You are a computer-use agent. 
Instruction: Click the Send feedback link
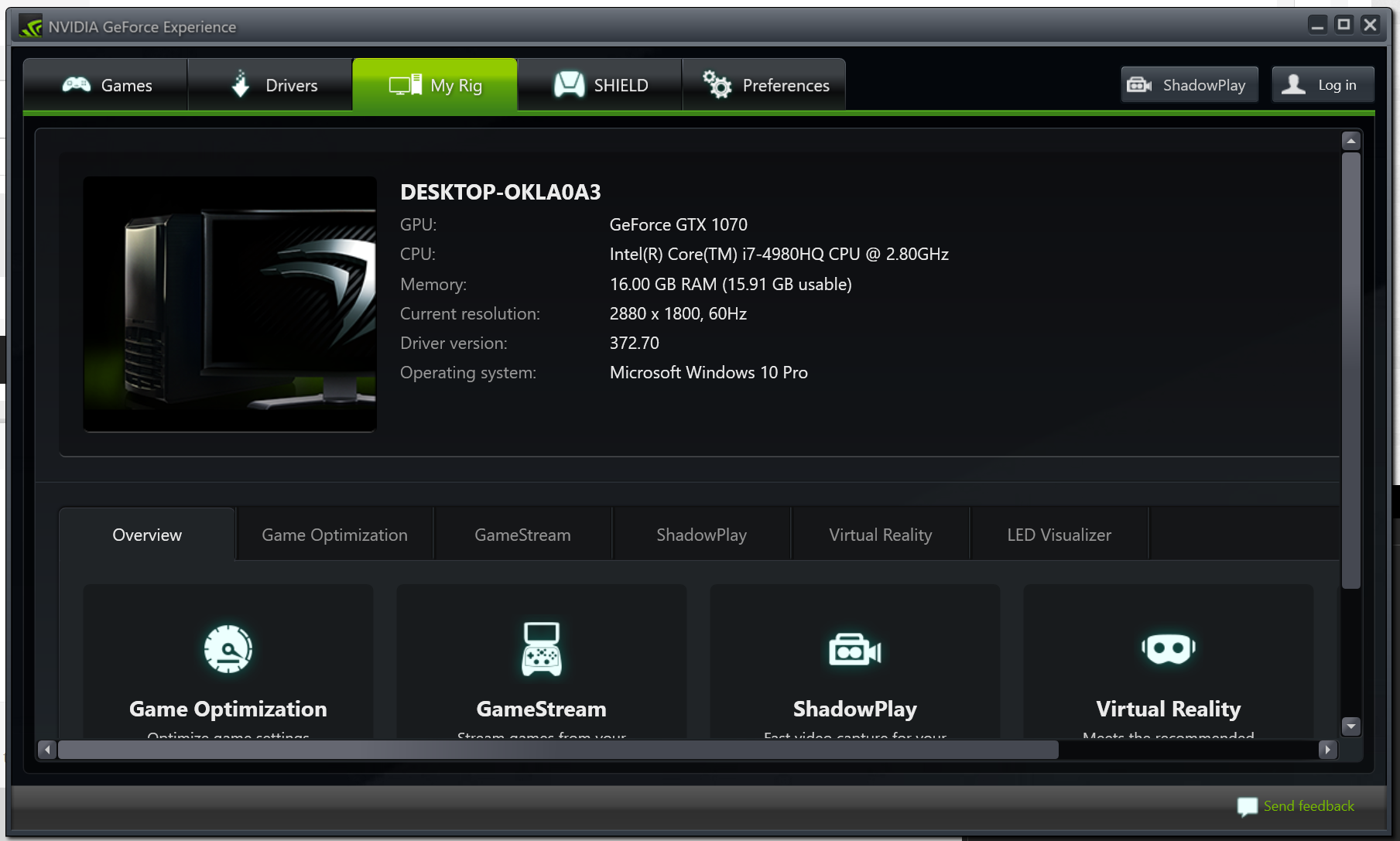(1309, 805)
